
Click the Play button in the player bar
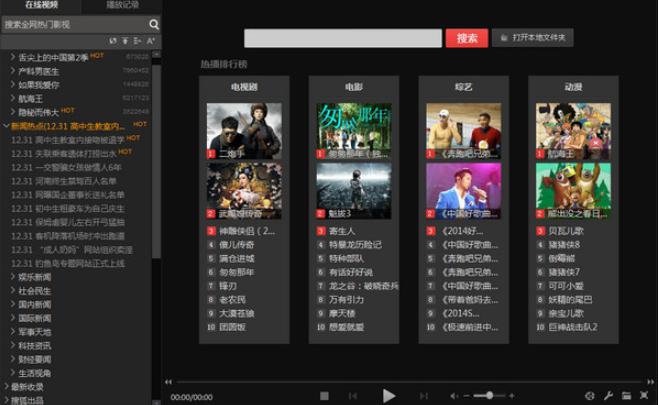pyautogui.click(x=389, y=396)
